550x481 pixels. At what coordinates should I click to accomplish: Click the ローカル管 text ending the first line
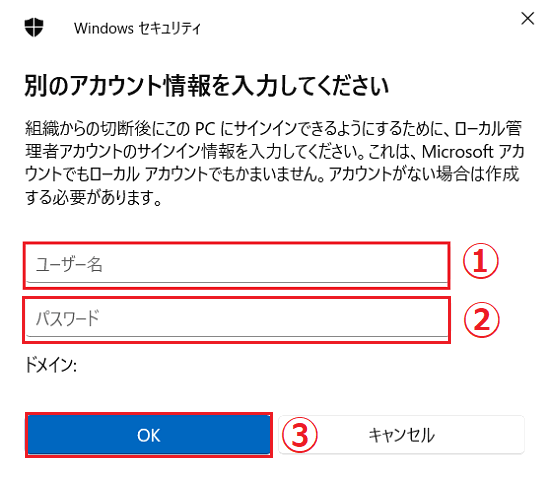(488, 129)
